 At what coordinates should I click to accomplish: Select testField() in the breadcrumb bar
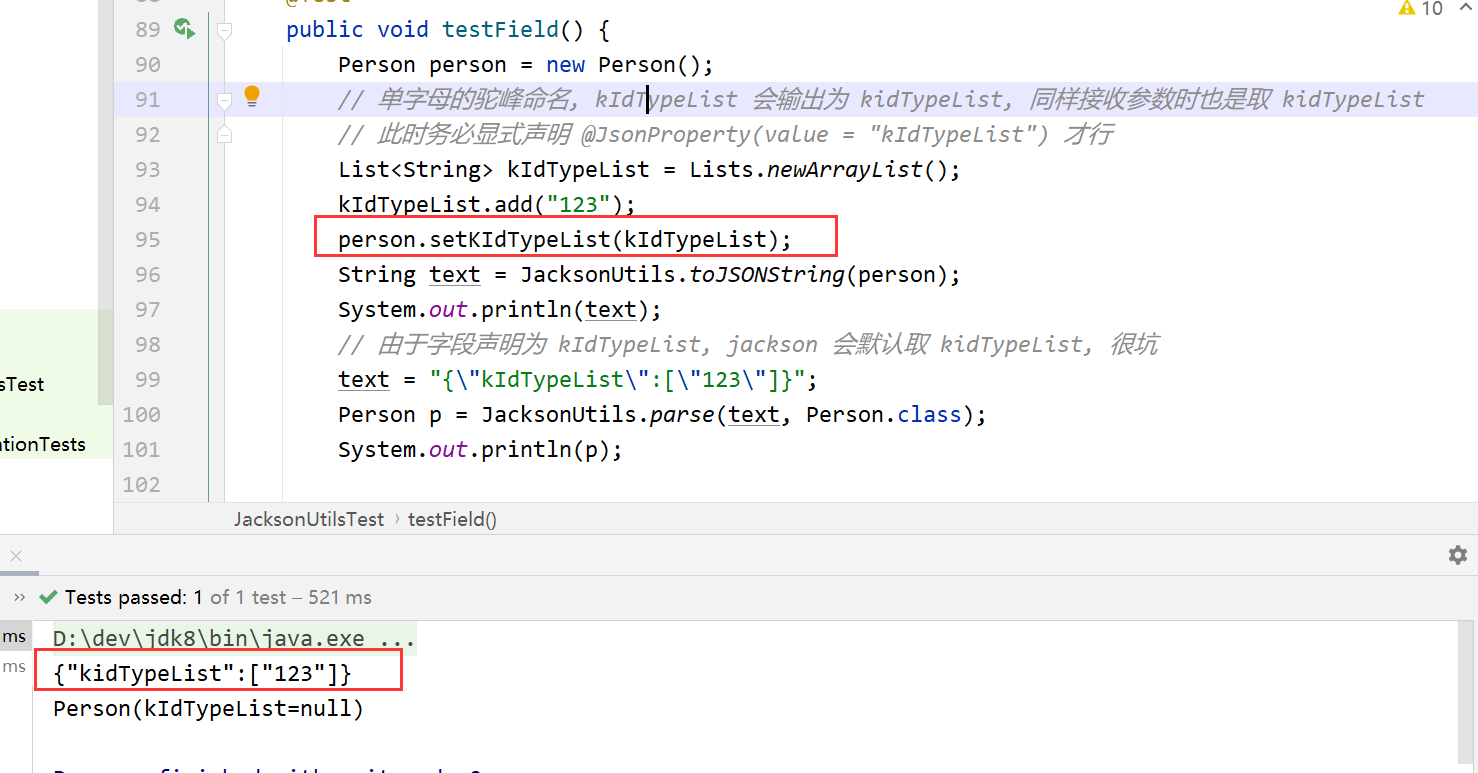click(x=452, y=519)
